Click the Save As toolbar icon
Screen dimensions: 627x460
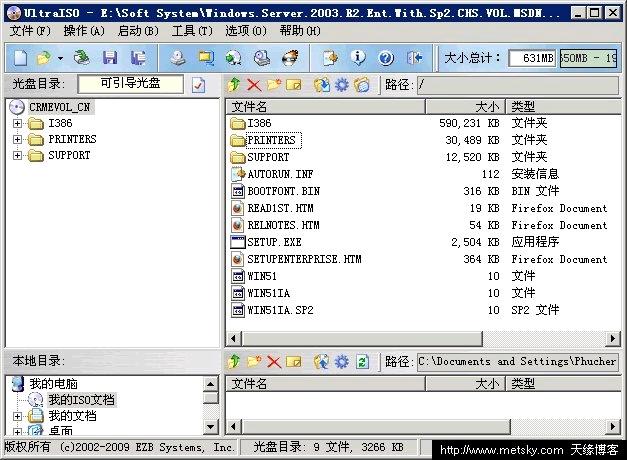click(138, 58)
